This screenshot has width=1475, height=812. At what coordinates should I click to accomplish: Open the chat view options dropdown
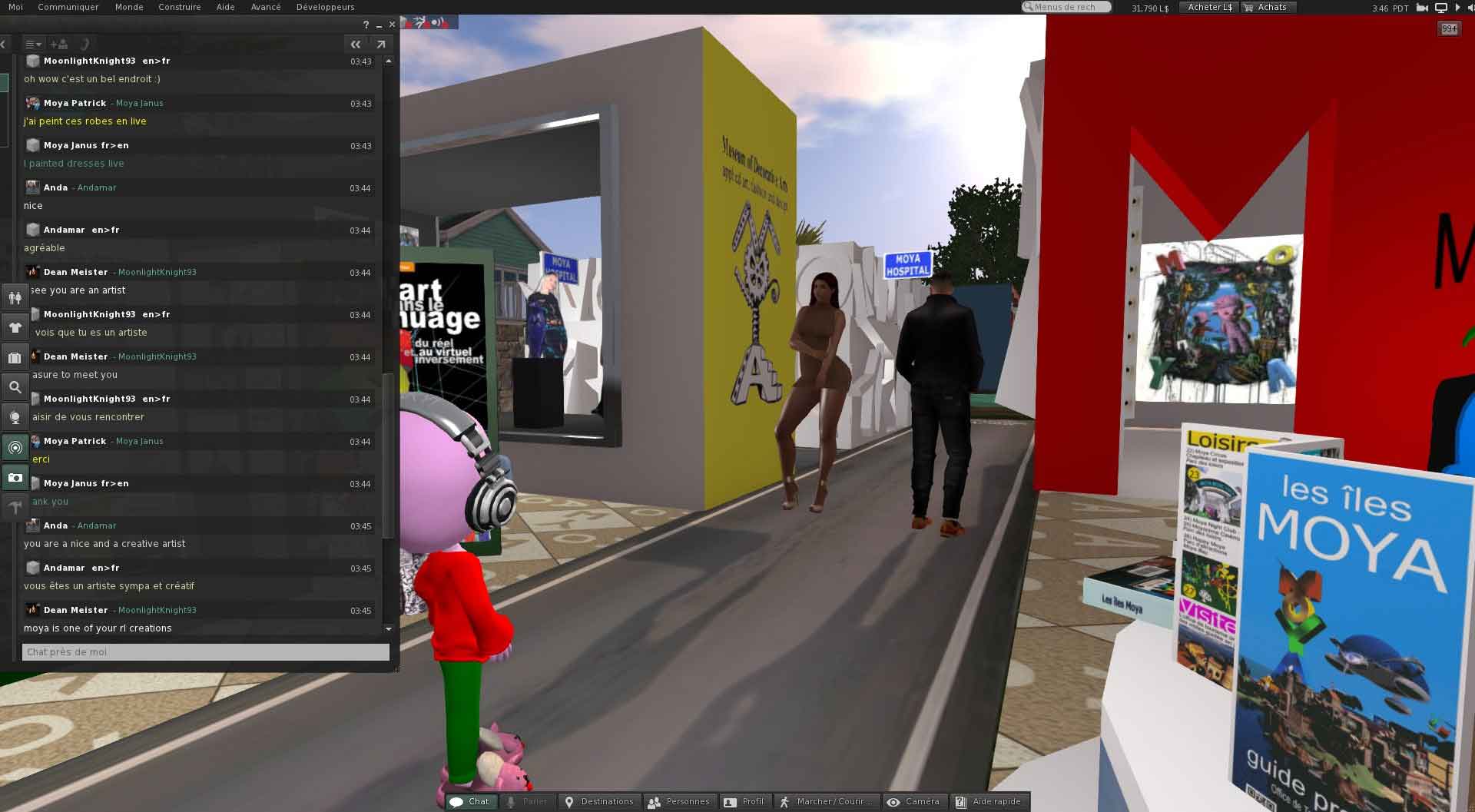click(x=33, y=45)
